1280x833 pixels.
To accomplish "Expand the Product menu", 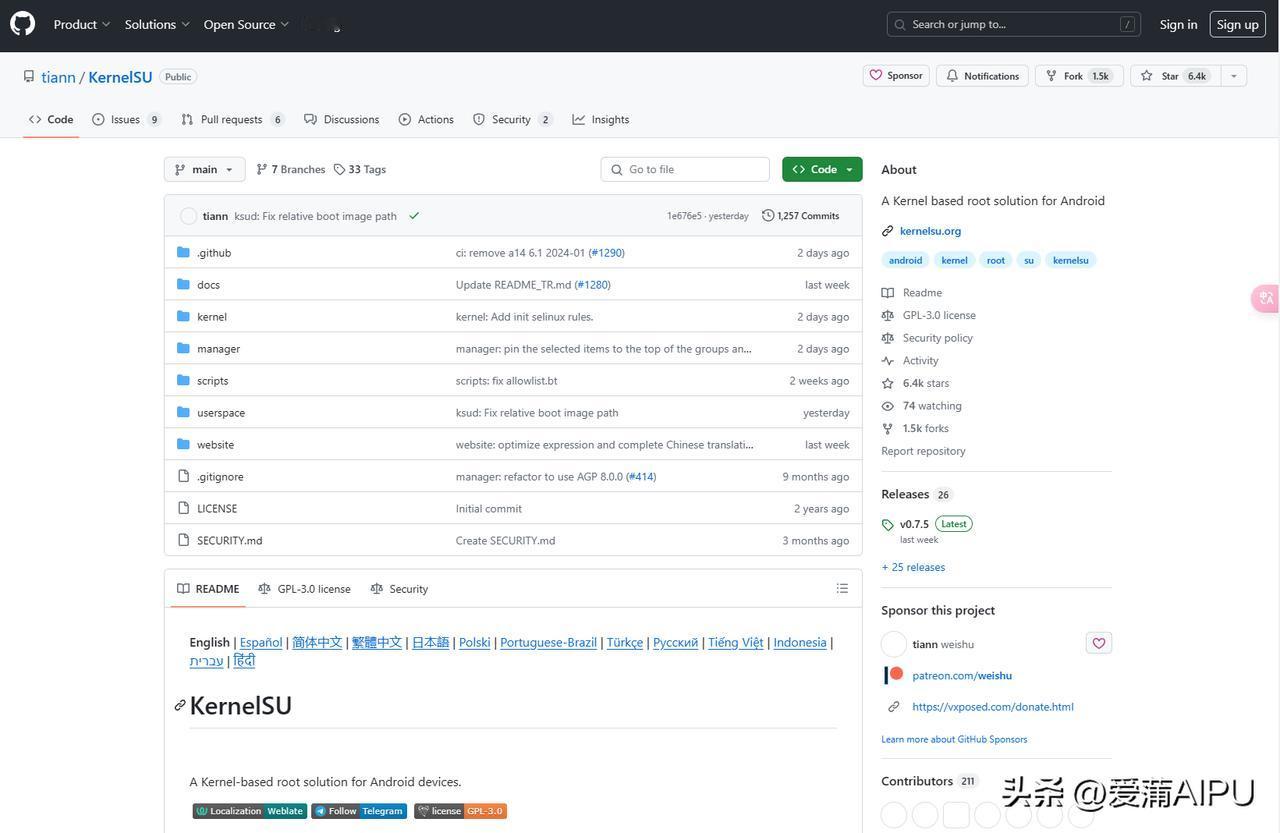I will [82, 24].
